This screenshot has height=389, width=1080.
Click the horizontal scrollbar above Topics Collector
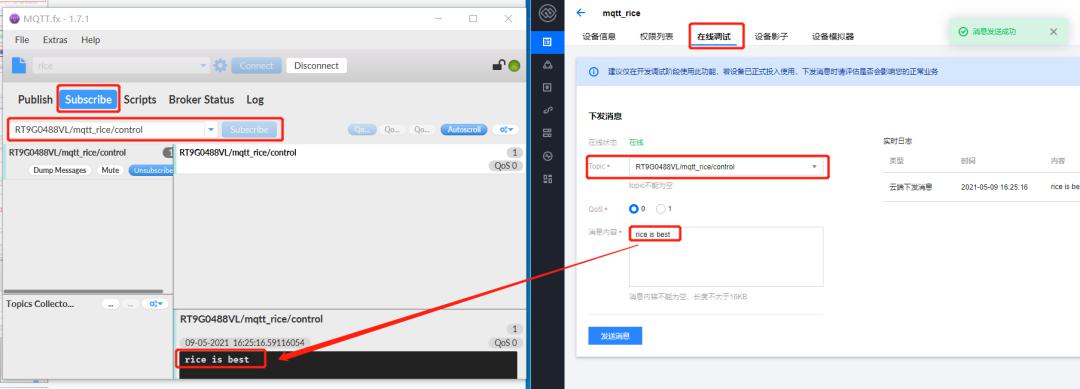[84, 291]
